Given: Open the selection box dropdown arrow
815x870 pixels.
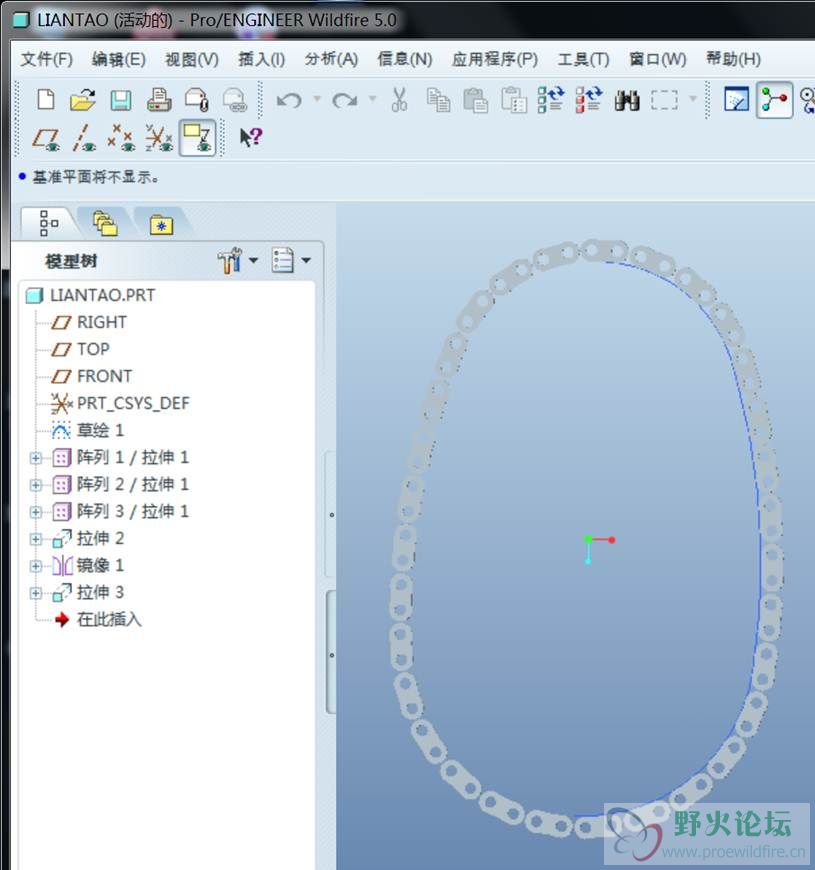Looking at the screenshot, I should click(692, 99).
